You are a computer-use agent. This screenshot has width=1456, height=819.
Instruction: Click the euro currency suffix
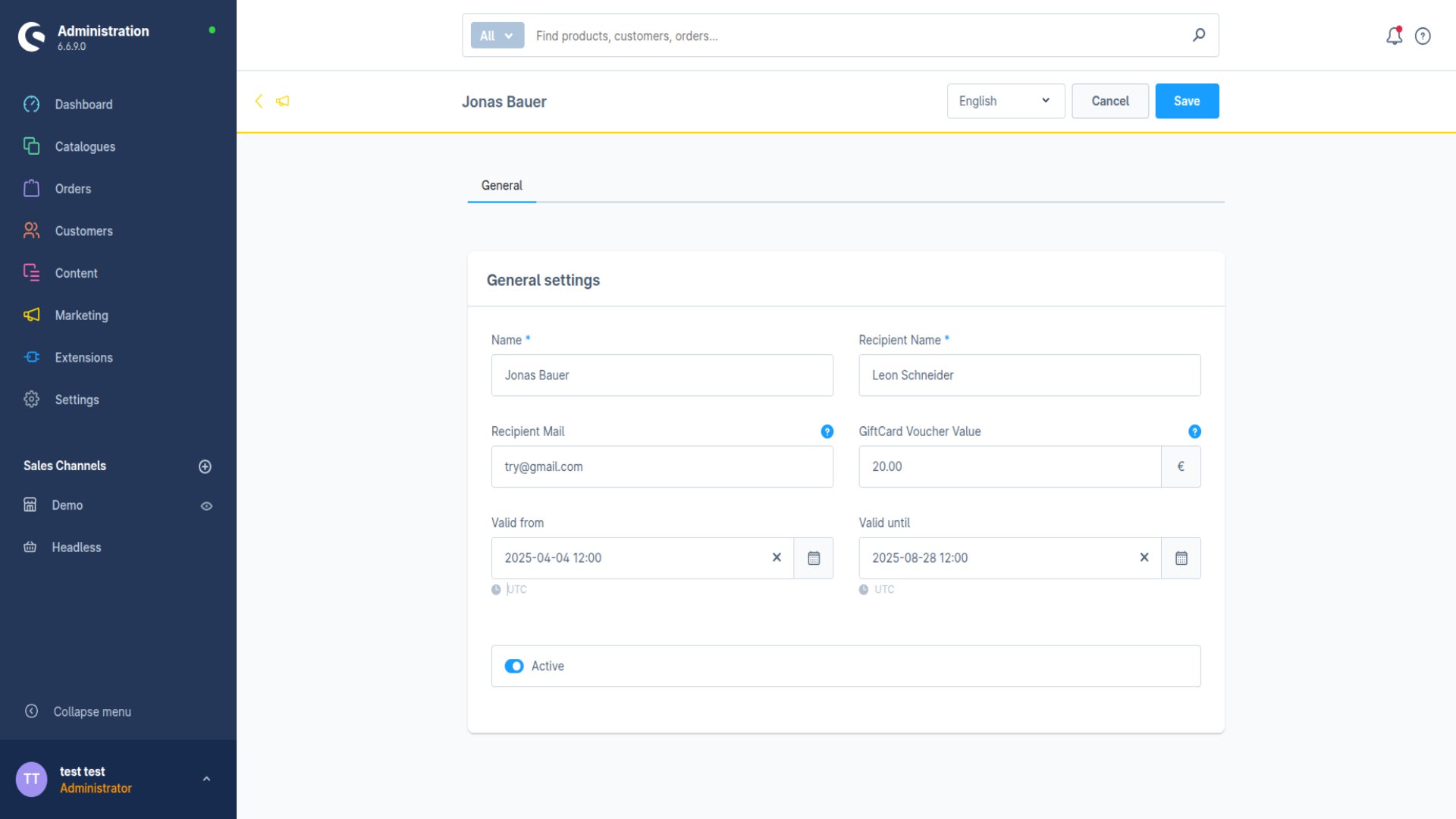pyautogui.click(x=1181, y=466)
